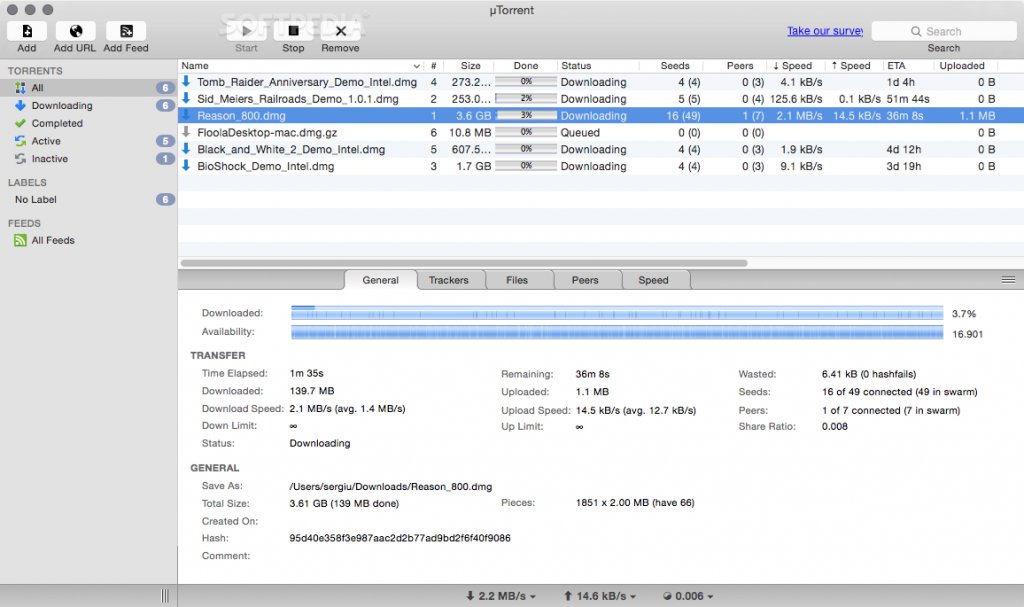Open All Feeds RSS item

(x=89, y=240)
